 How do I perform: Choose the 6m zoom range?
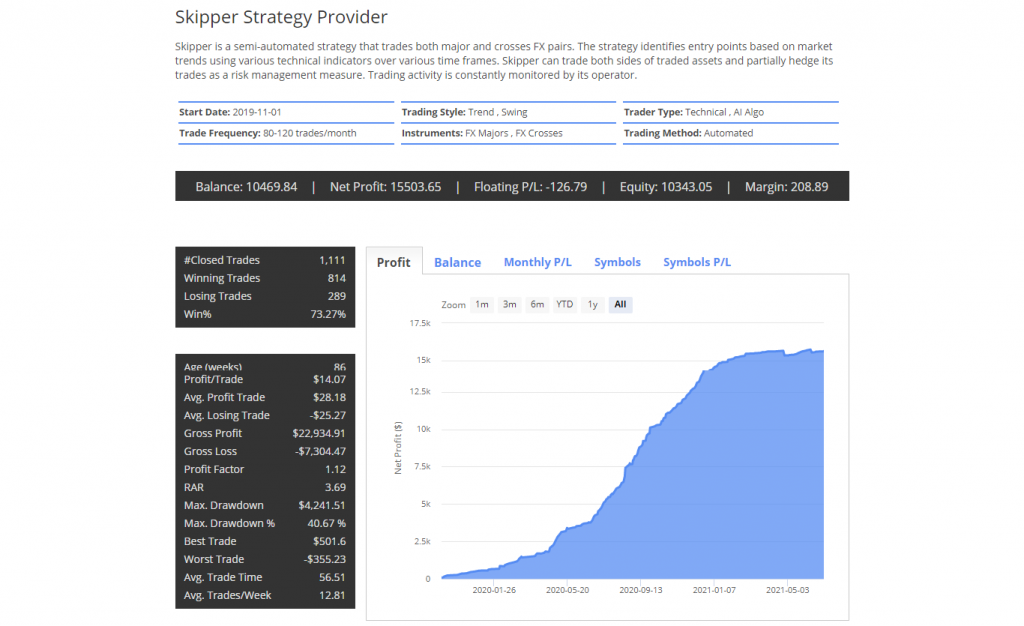pos(537,304)
